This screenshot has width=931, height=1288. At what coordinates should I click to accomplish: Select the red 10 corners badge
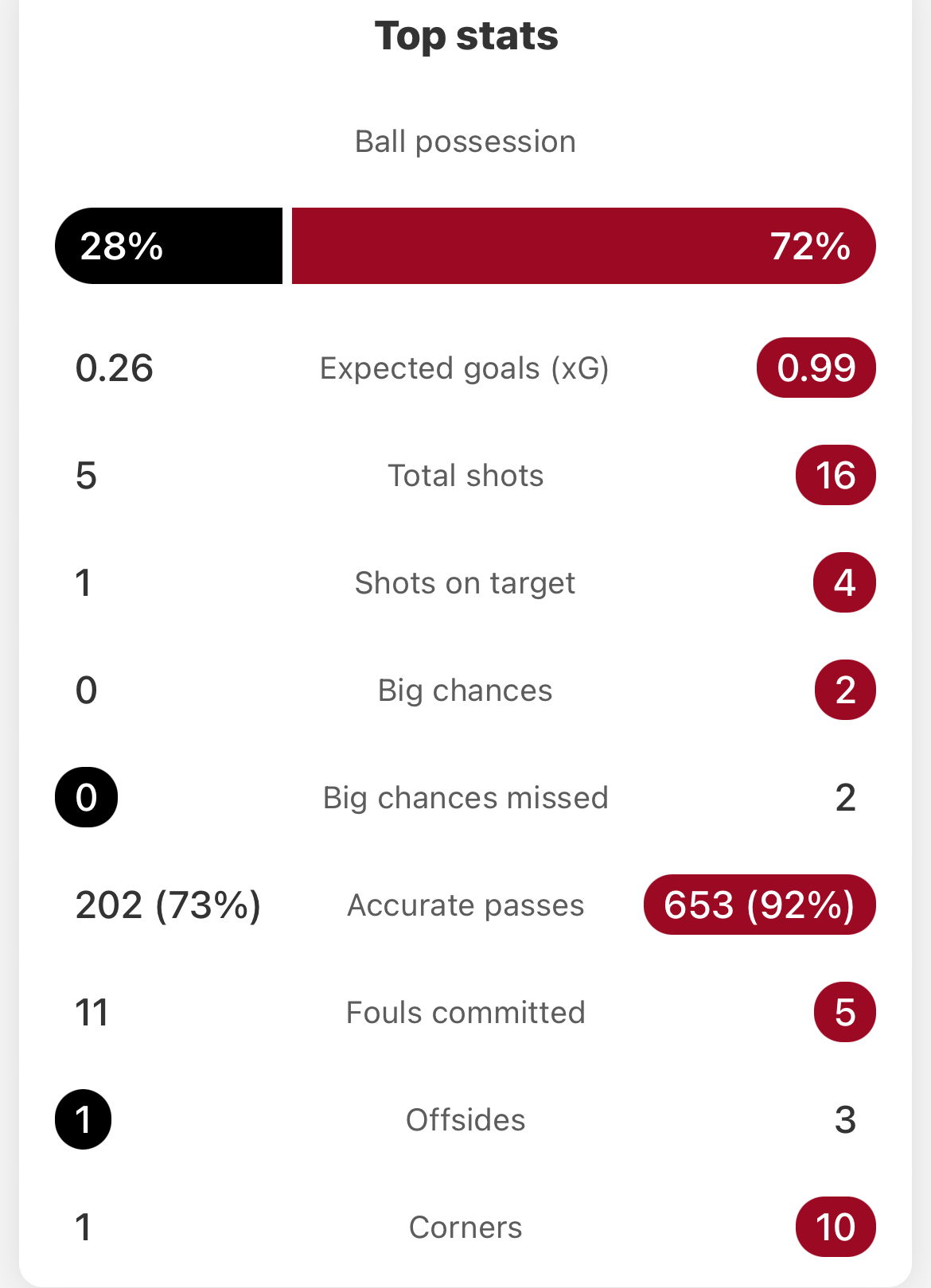point(836,1227)
